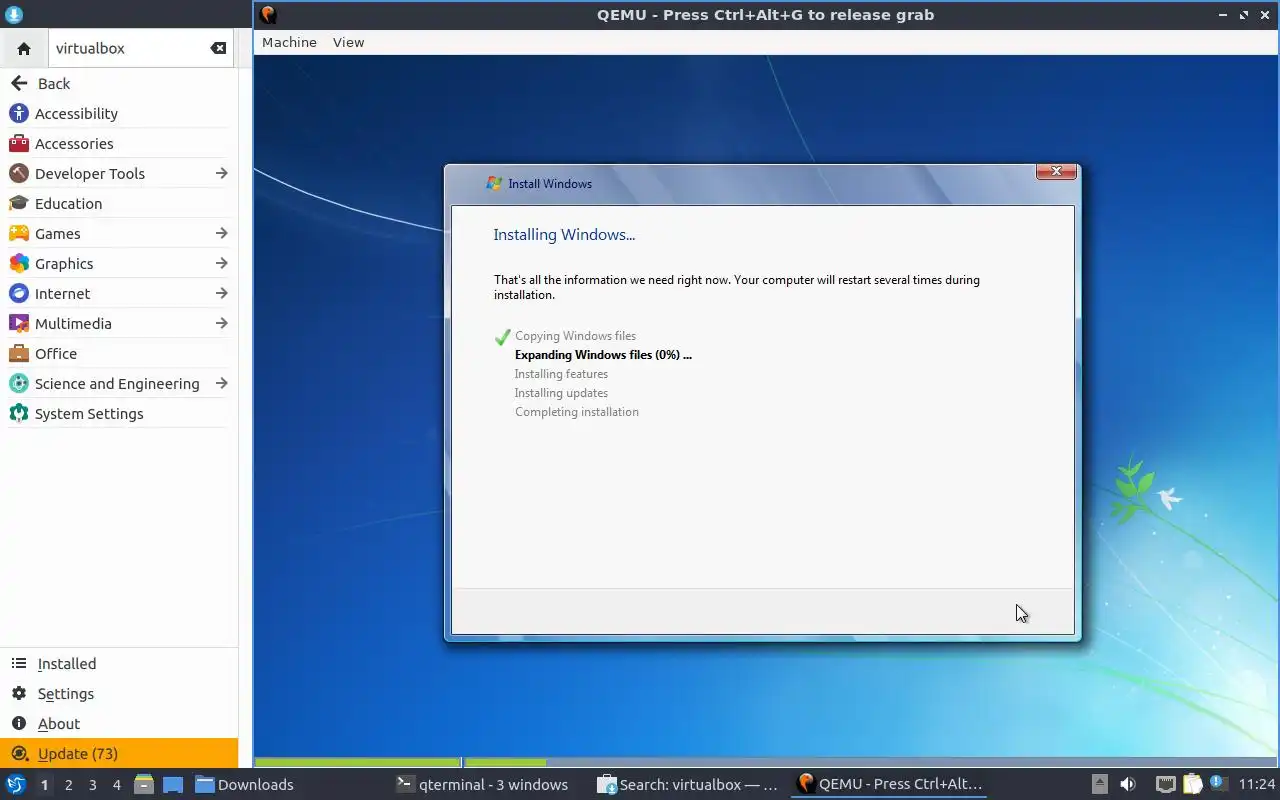Click the 11:24 clock
Image resolution: width=1280 pixels, height=800 pixels.
pos(1257,785)
